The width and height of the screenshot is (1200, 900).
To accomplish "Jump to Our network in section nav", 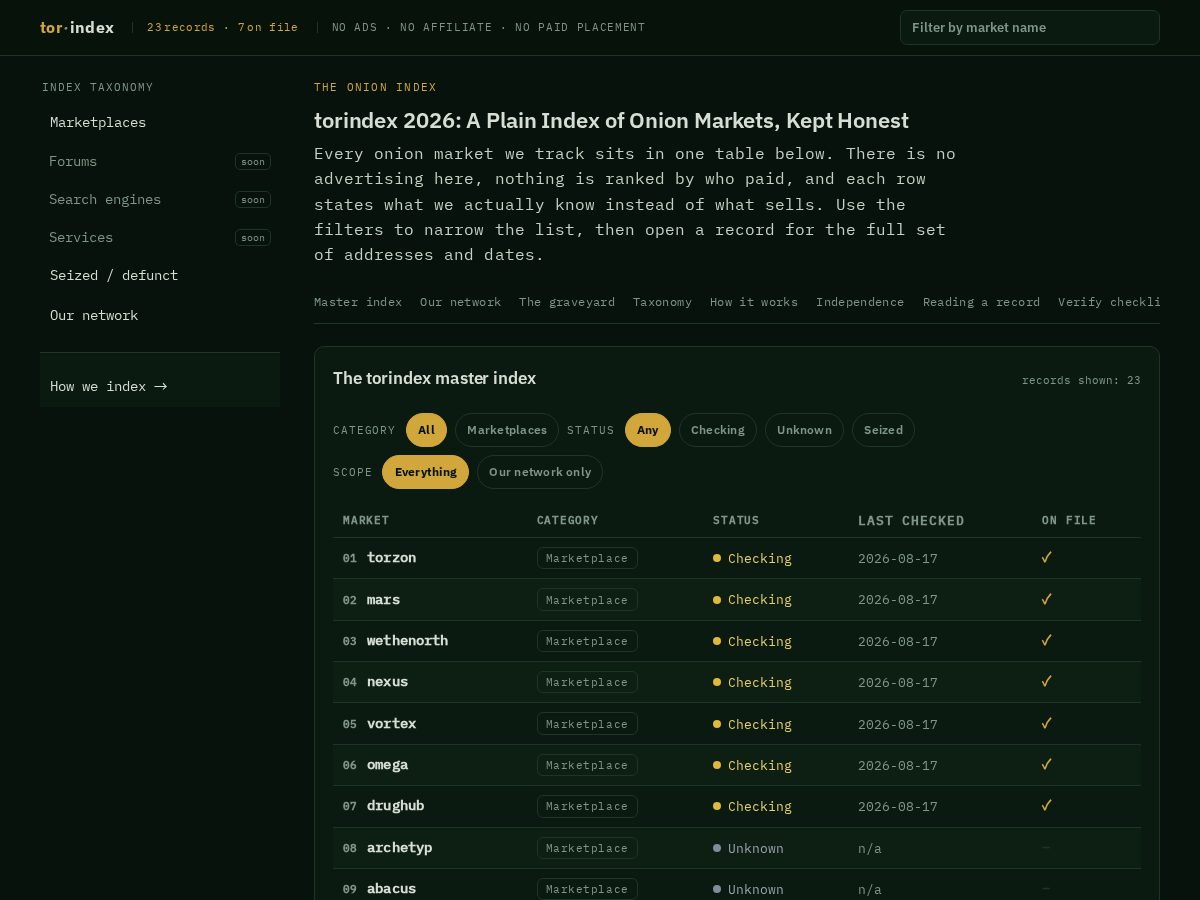I will [x=460, y=302].
